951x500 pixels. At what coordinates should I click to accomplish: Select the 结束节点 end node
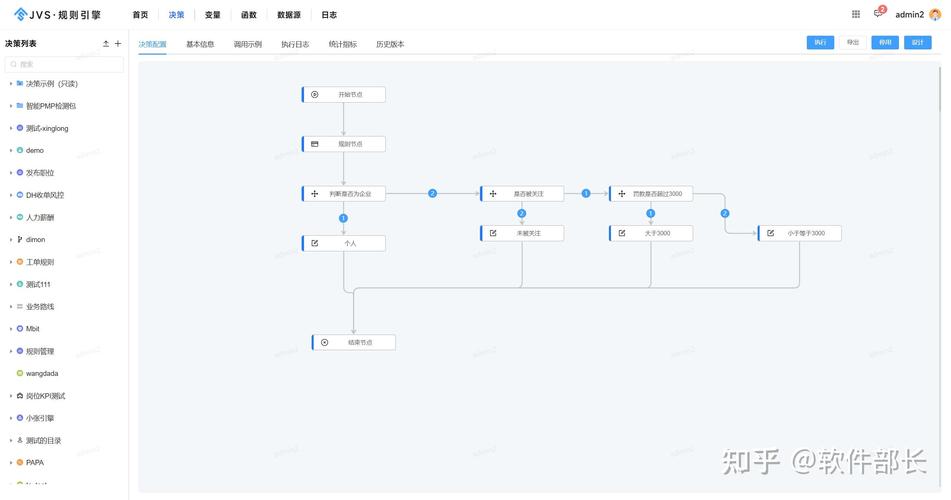click(354, 343)
